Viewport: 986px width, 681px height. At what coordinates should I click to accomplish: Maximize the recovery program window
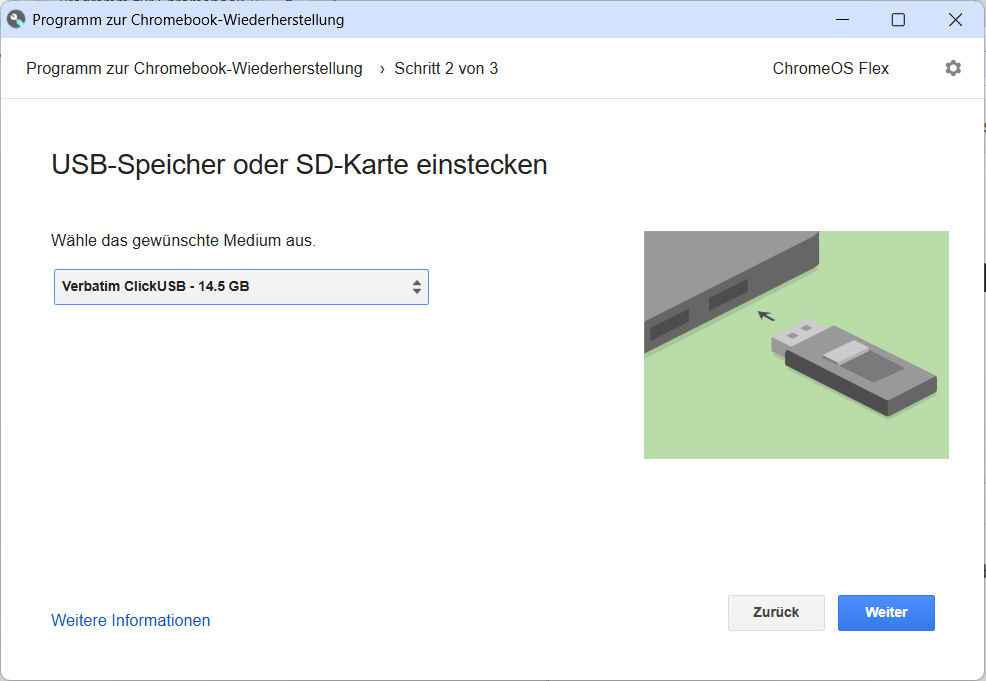point(898,19)
